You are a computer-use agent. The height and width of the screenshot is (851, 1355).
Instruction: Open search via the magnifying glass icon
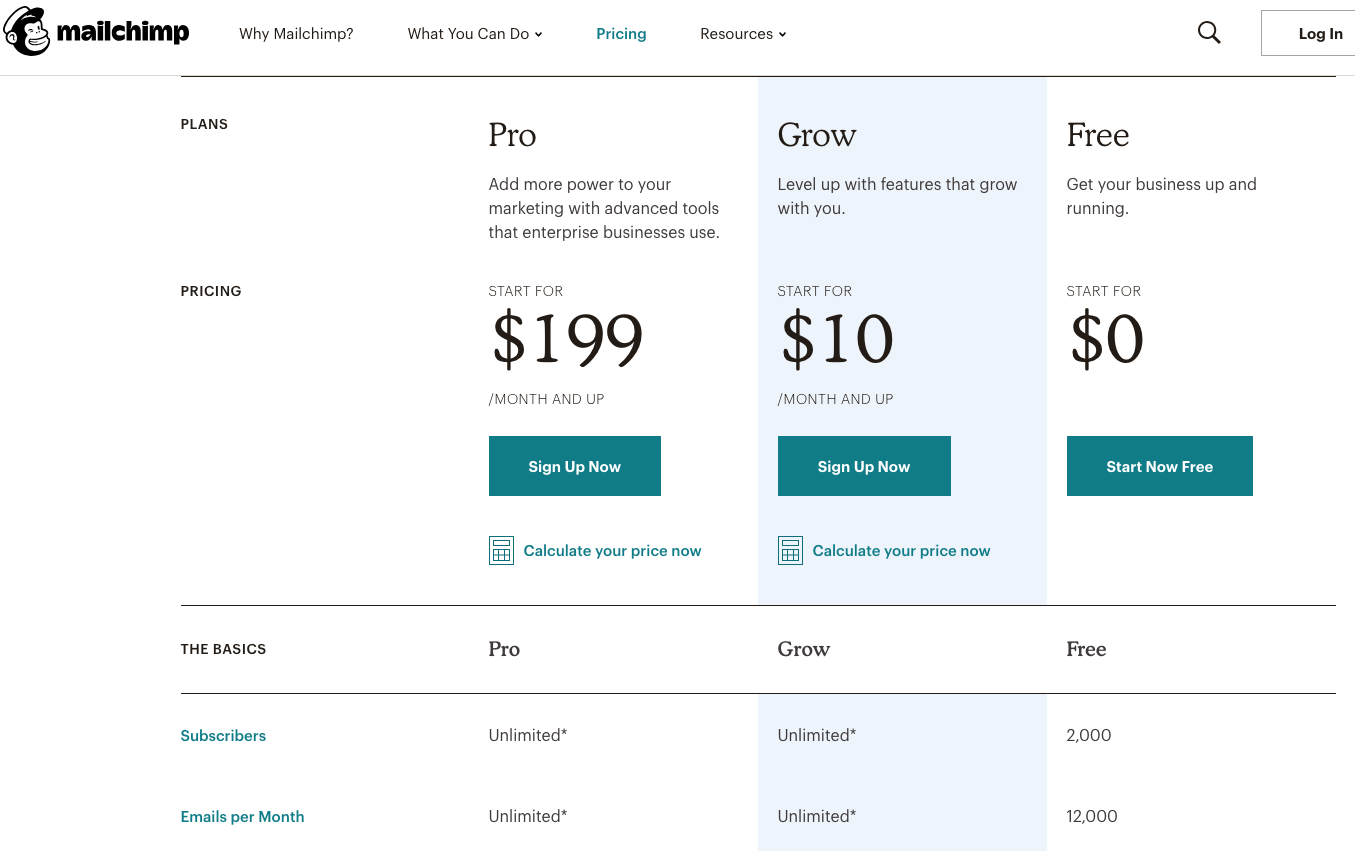coord(1209,33)
